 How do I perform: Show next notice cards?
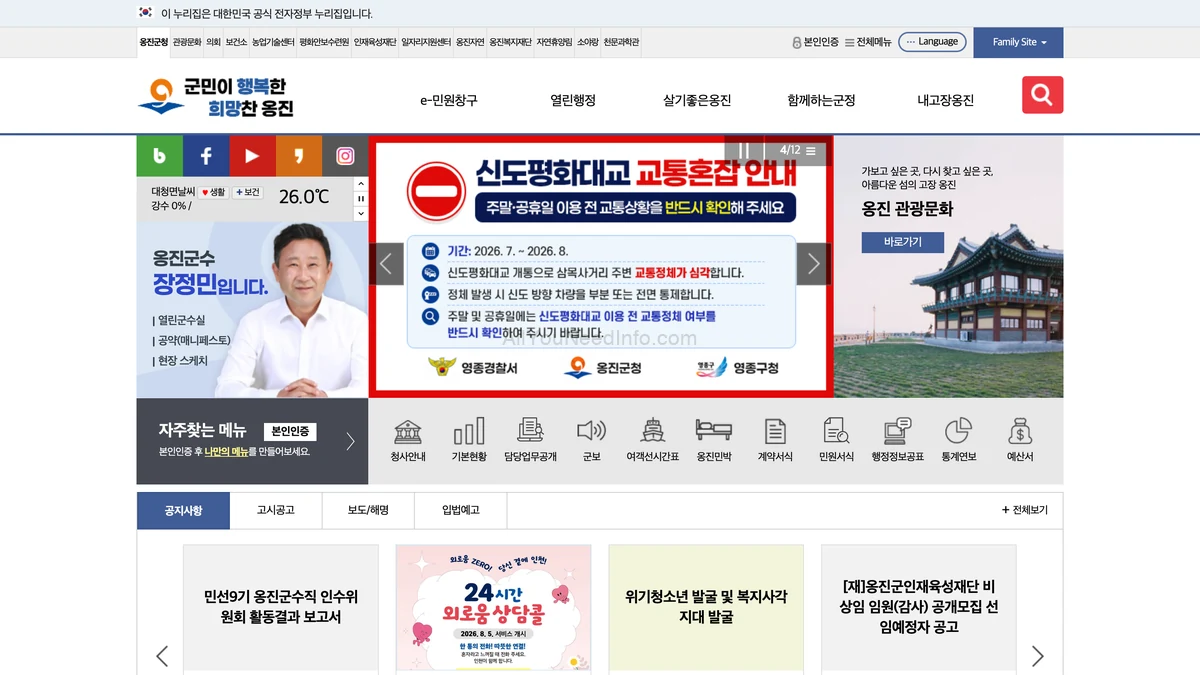tap(1037, 656)
